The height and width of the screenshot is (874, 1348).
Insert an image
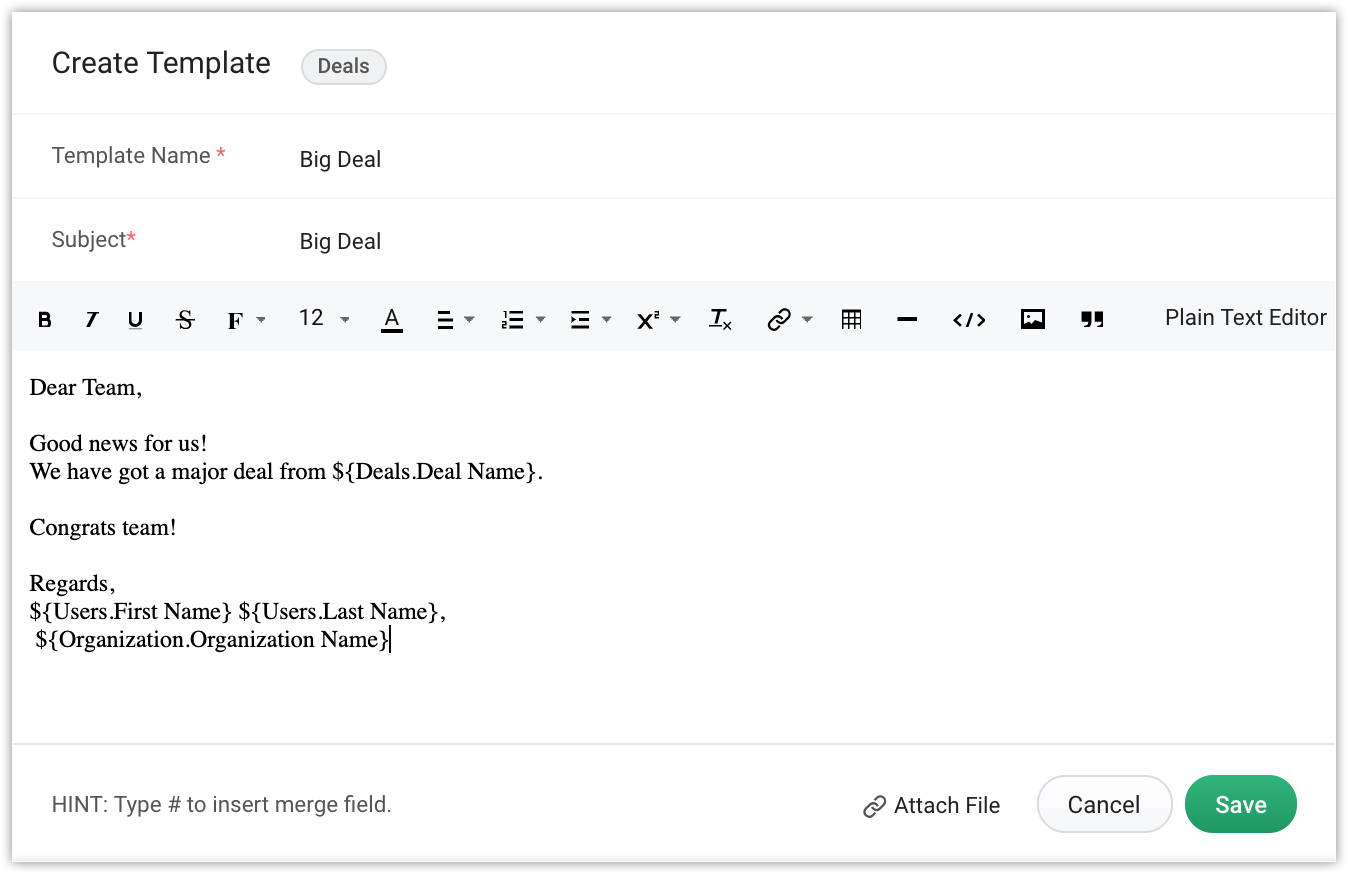[x=1032, y=320]
